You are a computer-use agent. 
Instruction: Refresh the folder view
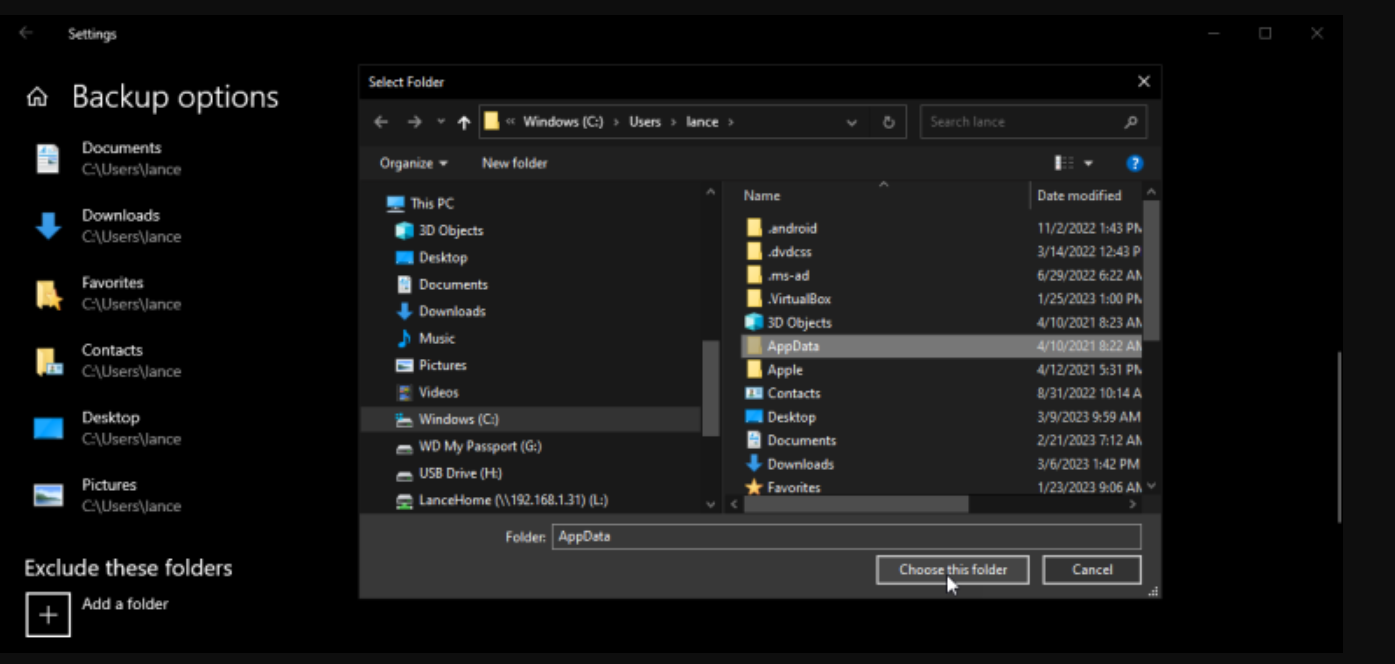tap(888, 121)
